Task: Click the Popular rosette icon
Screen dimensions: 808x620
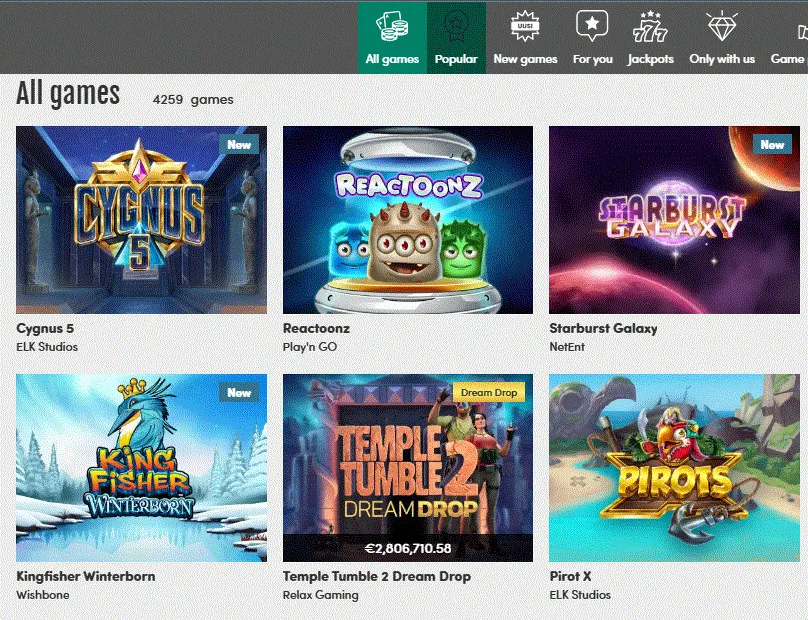Action: (456, 27)
